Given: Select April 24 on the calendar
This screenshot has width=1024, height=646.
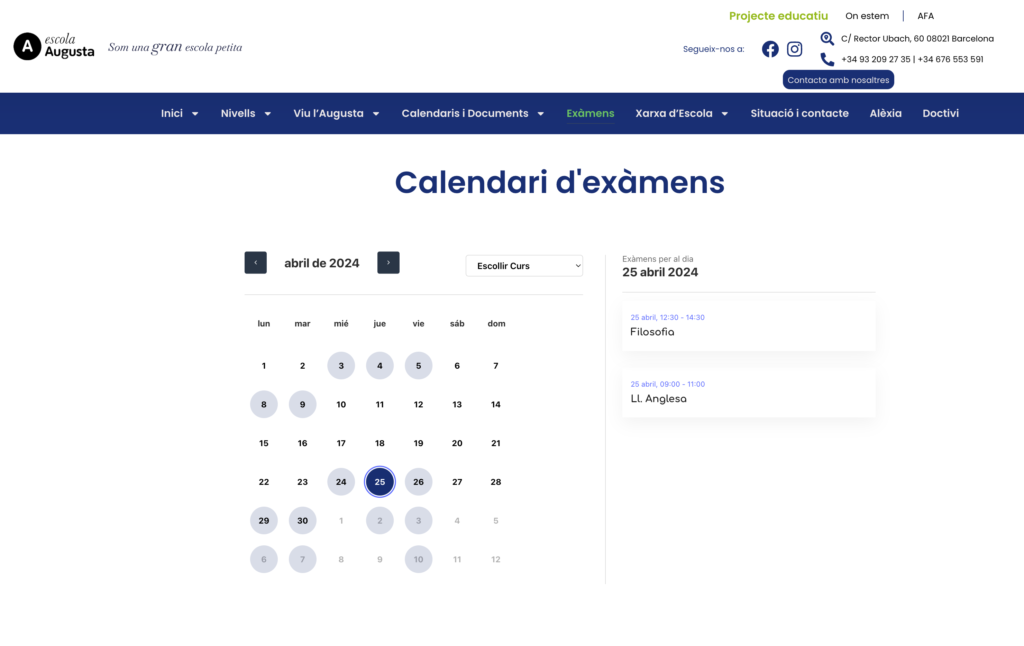Looking at the screenshot, I should point(341,482).
